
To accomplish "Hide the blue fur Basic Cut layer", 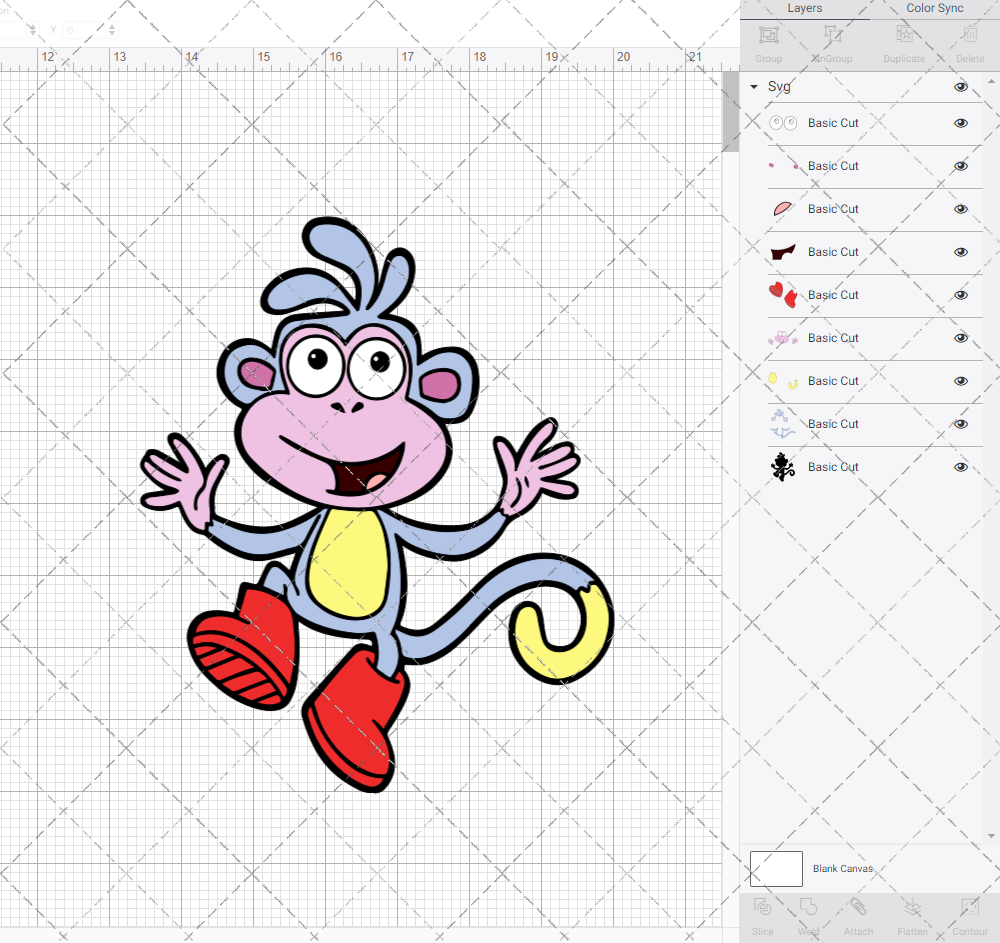I will tap(960, 424).
